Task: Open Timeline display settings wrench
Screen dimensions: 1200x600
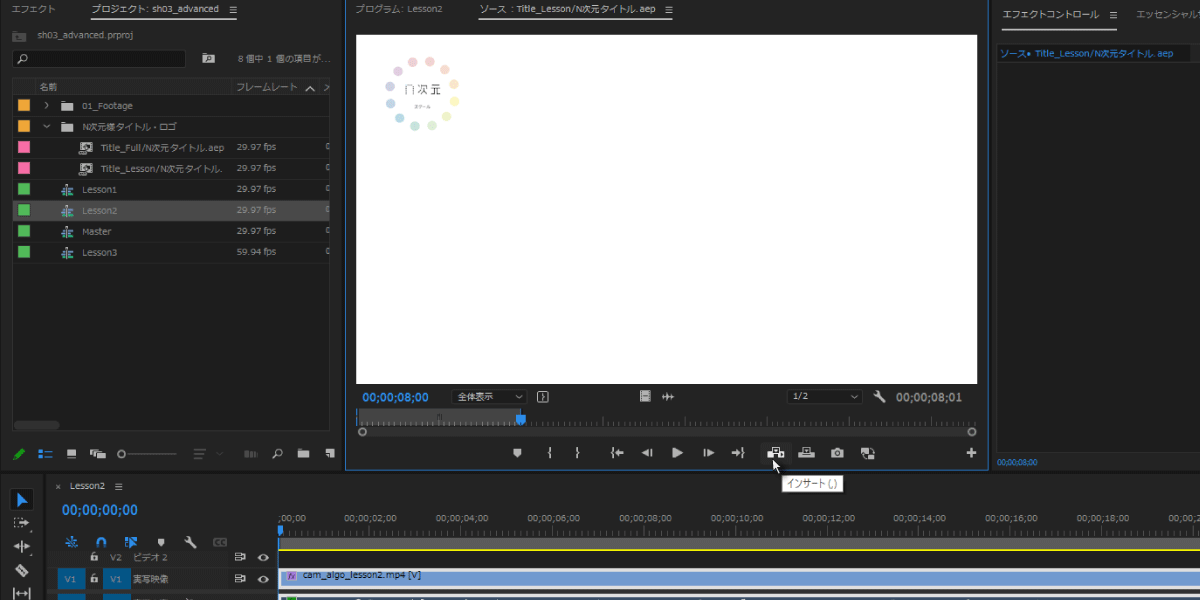Action: pyautogui.click(x=190, y=541)
